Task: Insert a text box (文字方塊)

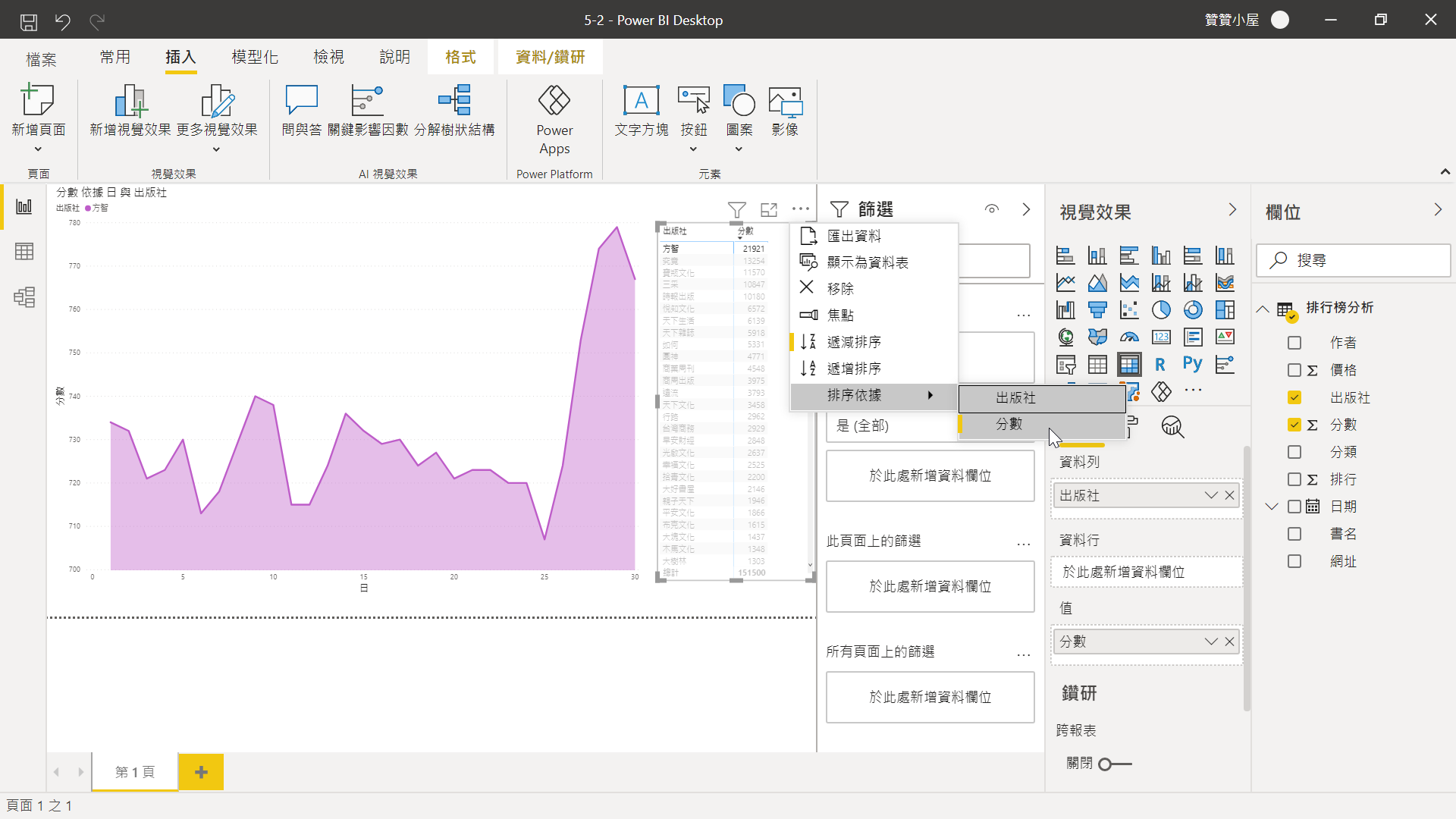Action: 641,111
